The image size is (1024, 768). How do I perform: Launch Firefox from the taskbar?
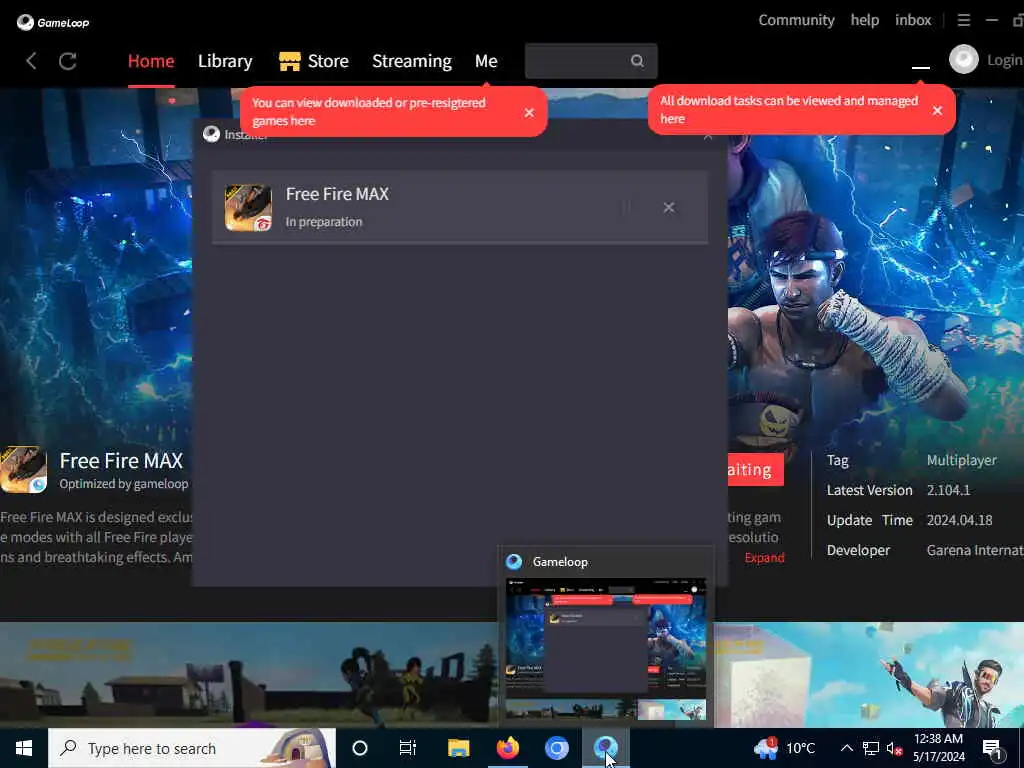click(507, 748)
